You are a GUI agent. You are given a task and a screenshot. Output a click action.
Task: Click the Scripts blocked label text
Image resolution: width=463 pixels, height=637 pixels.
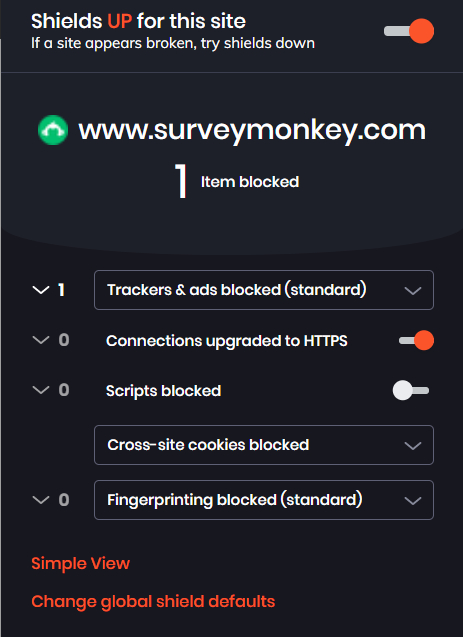click(163, 391)
